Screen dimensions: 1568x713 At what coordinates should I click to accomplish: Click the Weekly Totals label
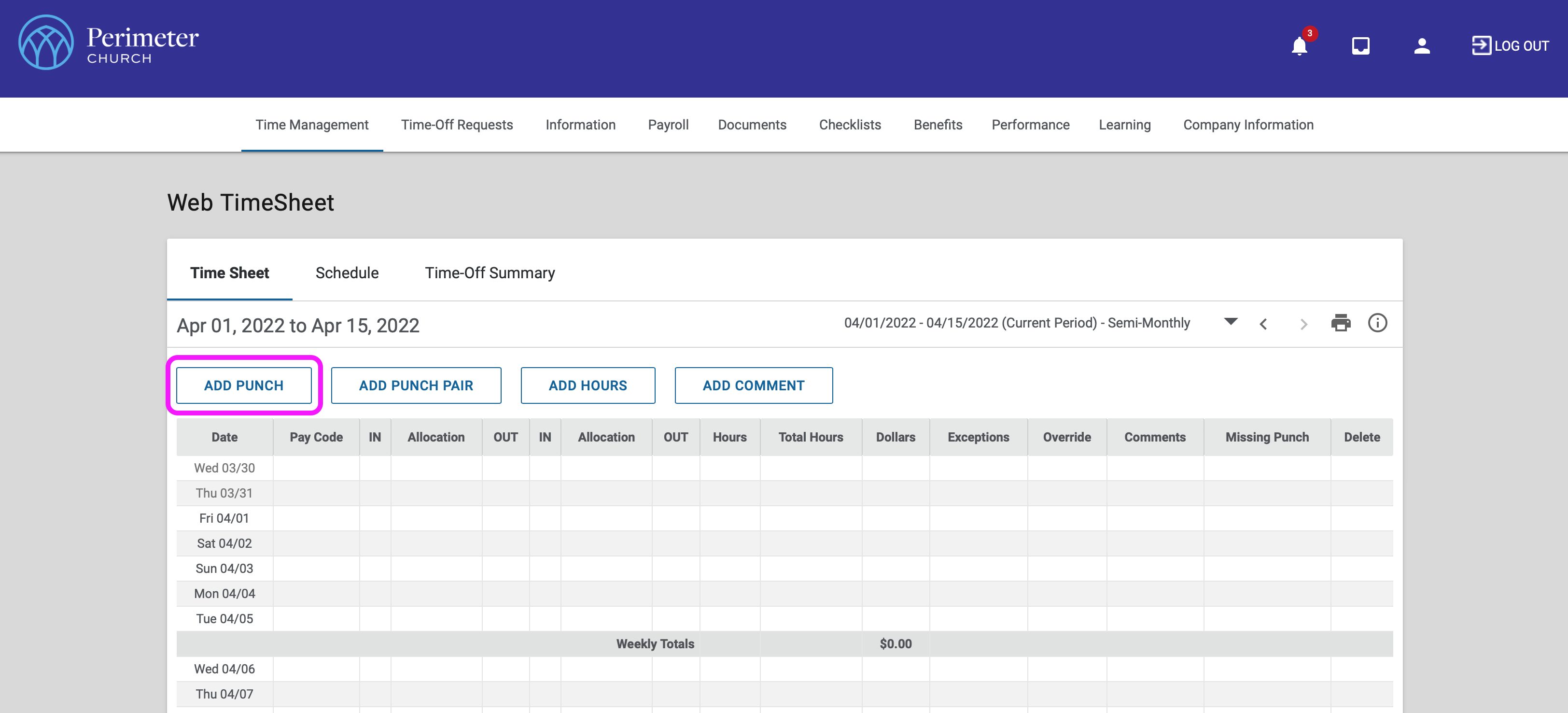(x=655, y=644)
